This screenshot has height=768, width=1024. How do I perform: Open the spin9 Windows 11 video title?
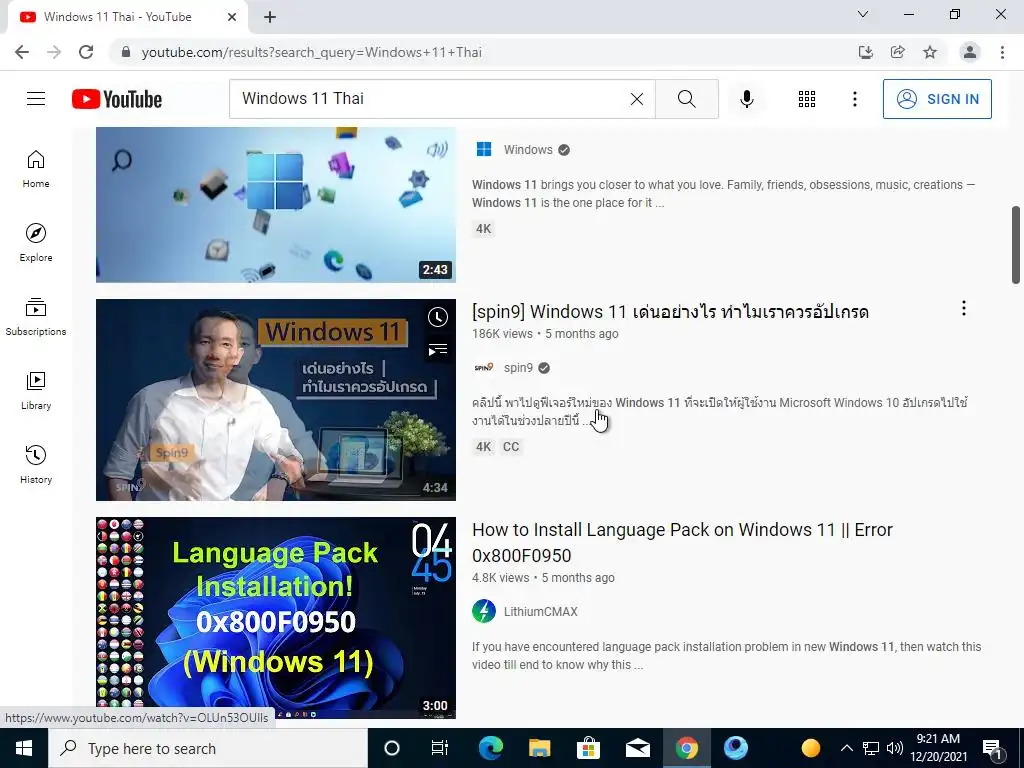tap(670, 312)
